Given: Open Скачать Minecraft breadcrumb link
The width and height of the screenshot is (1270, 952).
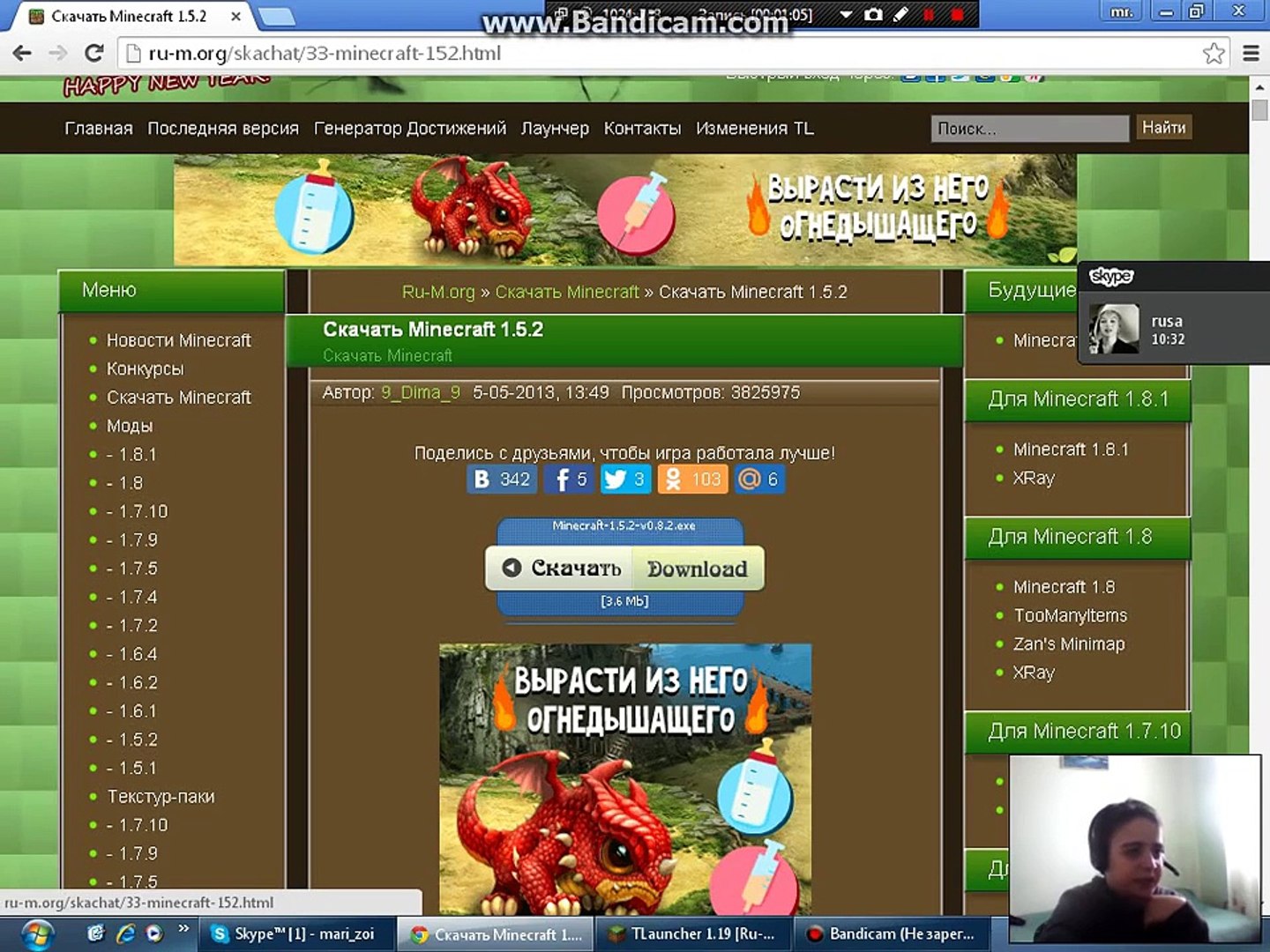Looking at the screenshot, I should point(567,292).
